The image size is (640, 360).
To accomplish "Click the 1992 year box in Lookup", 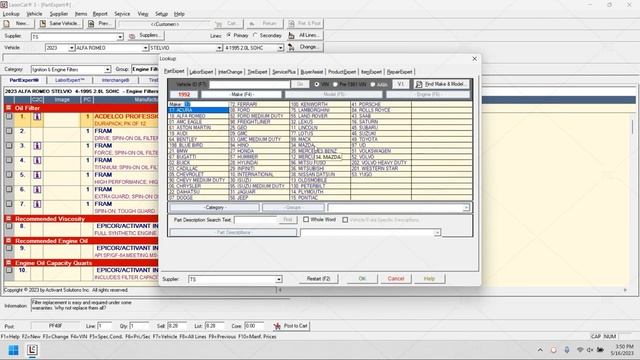I will [184, 94].
